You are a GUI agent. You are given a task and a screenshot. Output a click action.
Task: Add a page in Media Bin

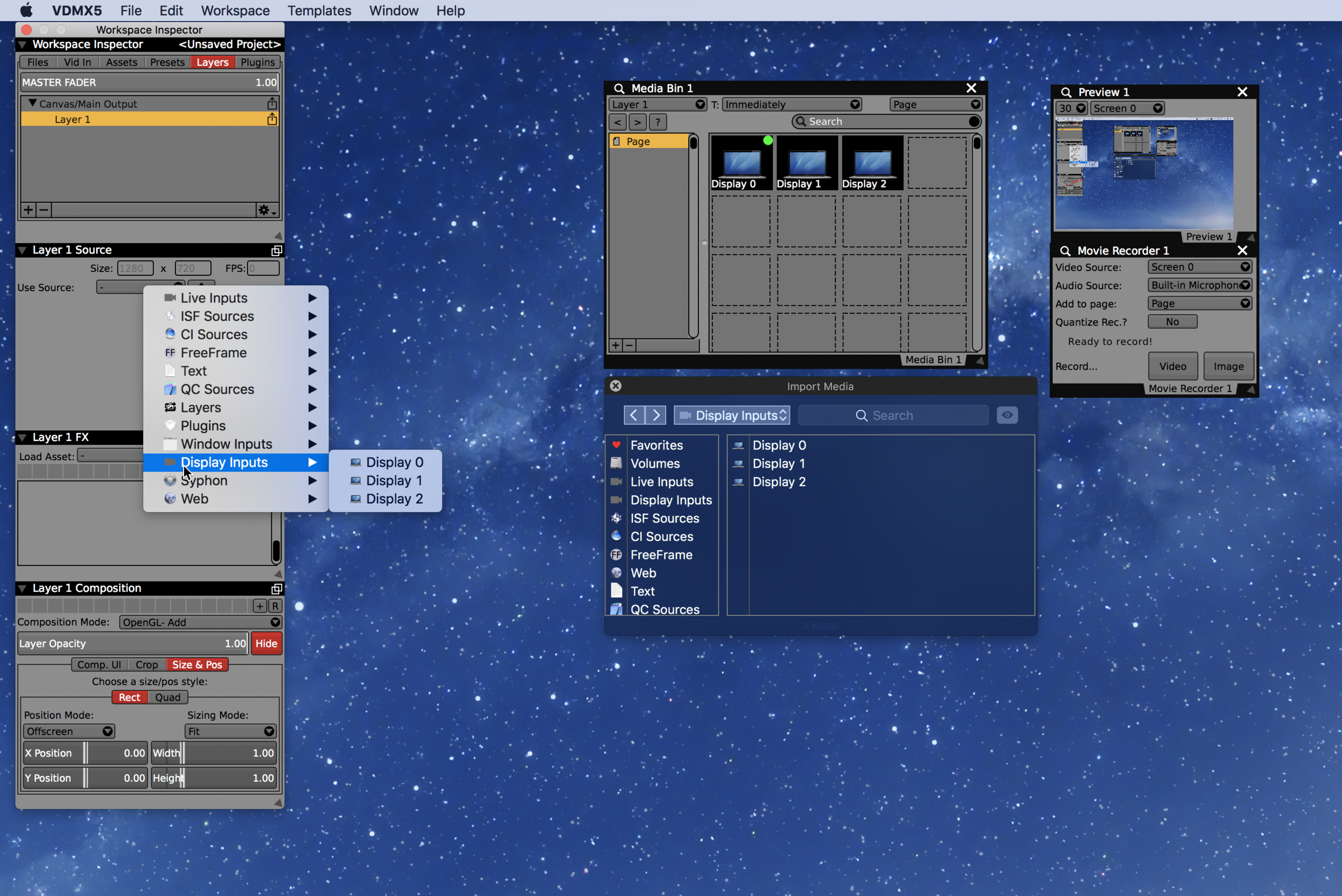(616, 345)
